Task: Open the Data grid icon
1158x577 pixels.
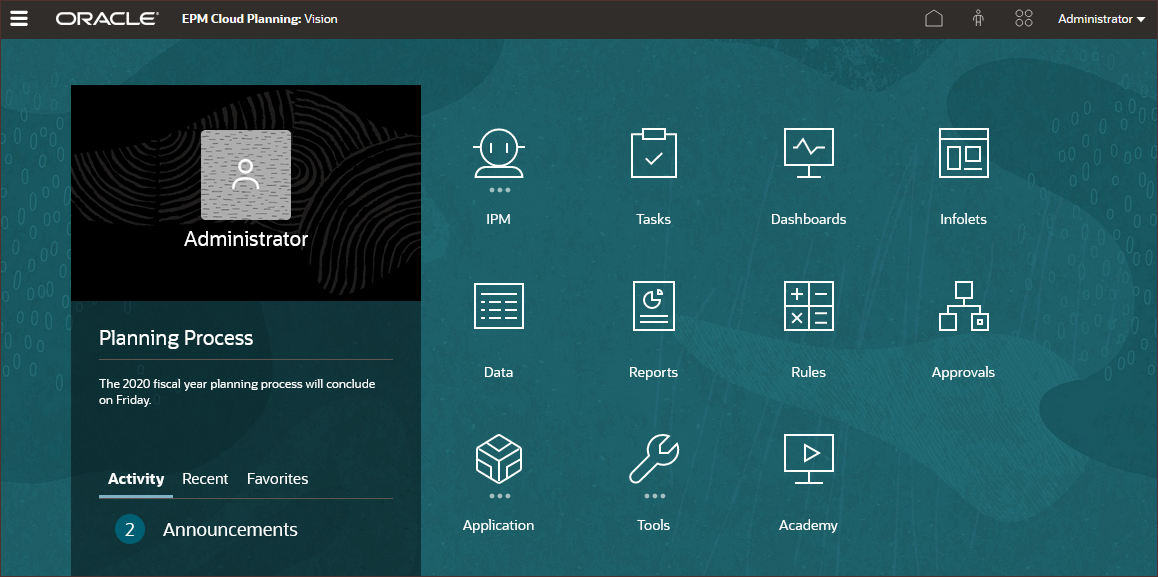Action: click(x=499, y=306)
